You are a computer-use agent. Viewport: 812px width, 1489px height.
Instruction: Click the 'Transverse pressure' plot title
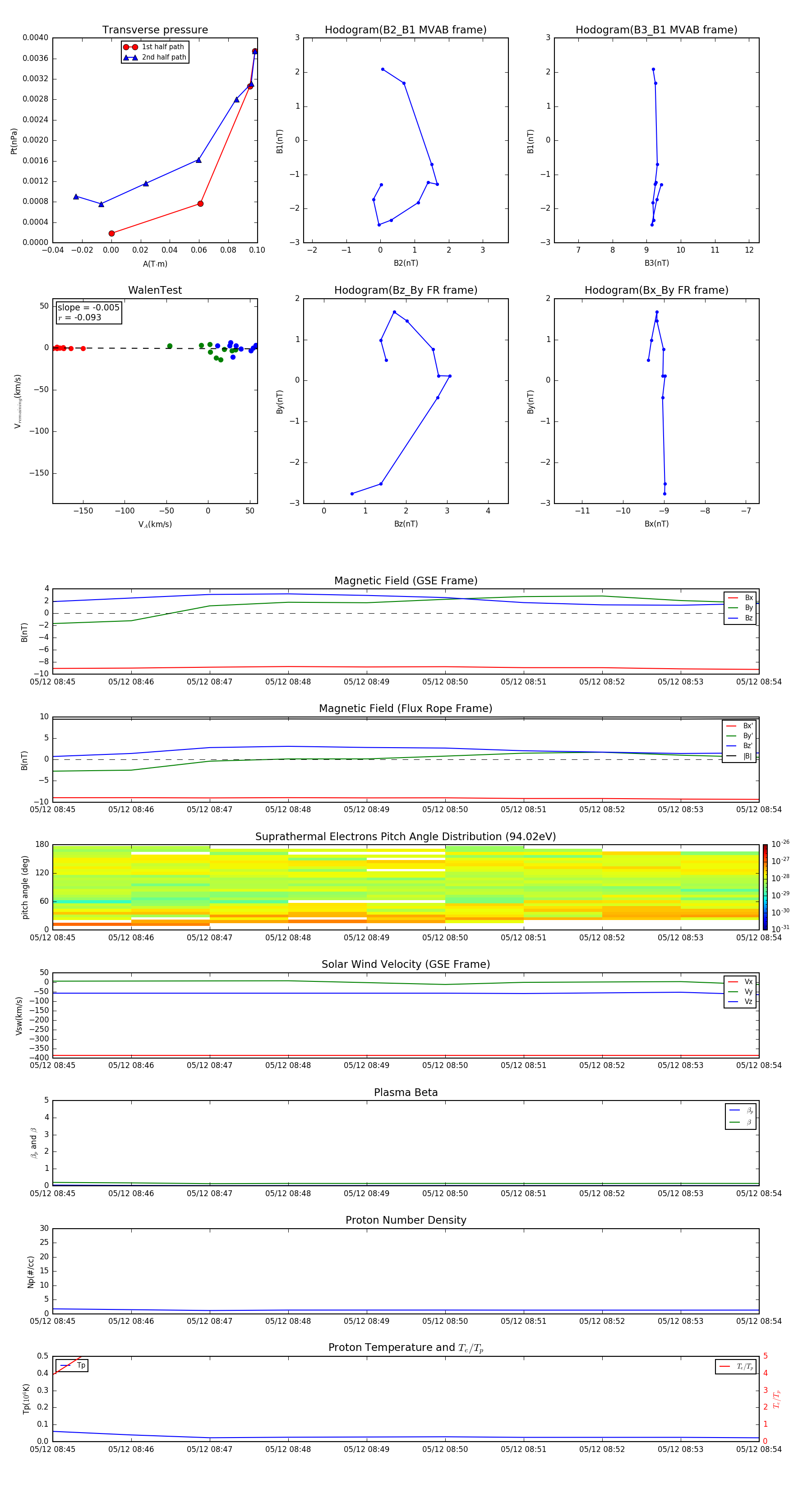[155, 29]
